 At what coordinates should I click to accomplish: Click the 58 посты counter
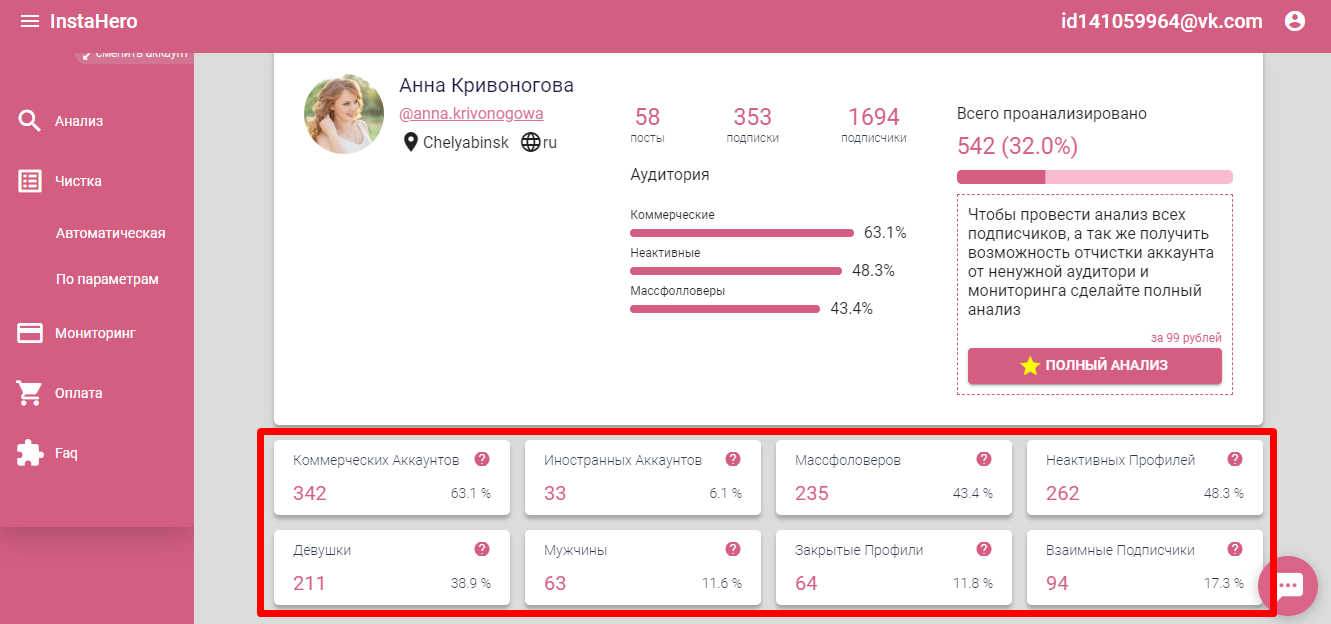tap(648, 125)
